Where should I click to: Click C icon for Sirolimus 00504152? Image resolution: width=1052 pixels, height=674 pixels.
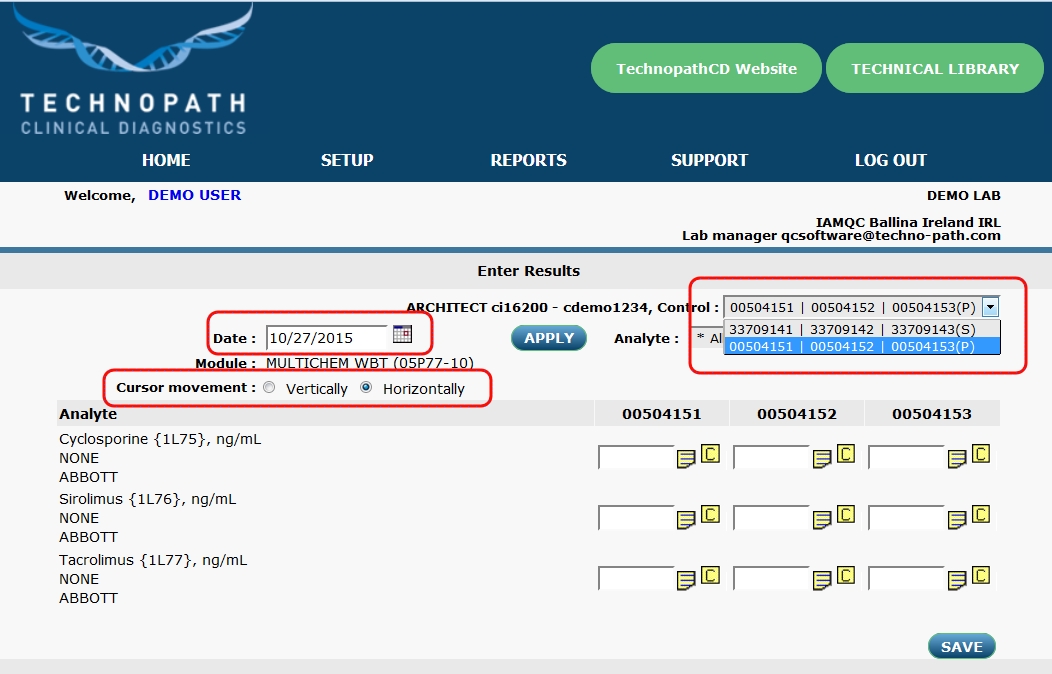(845, 514)
